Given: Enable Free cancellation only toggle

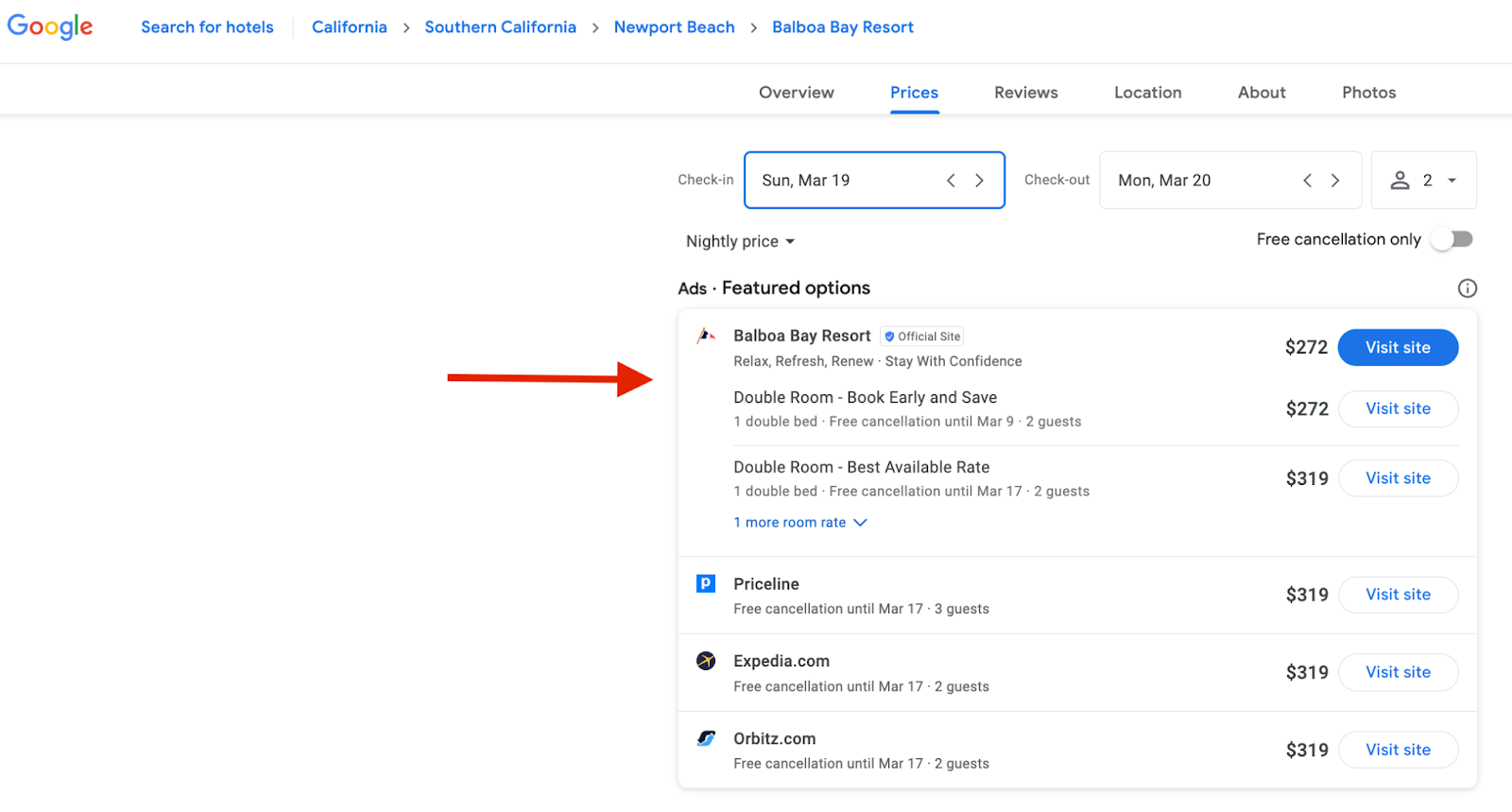Looking at the screenshot, I should click(x=1452, y=239).
